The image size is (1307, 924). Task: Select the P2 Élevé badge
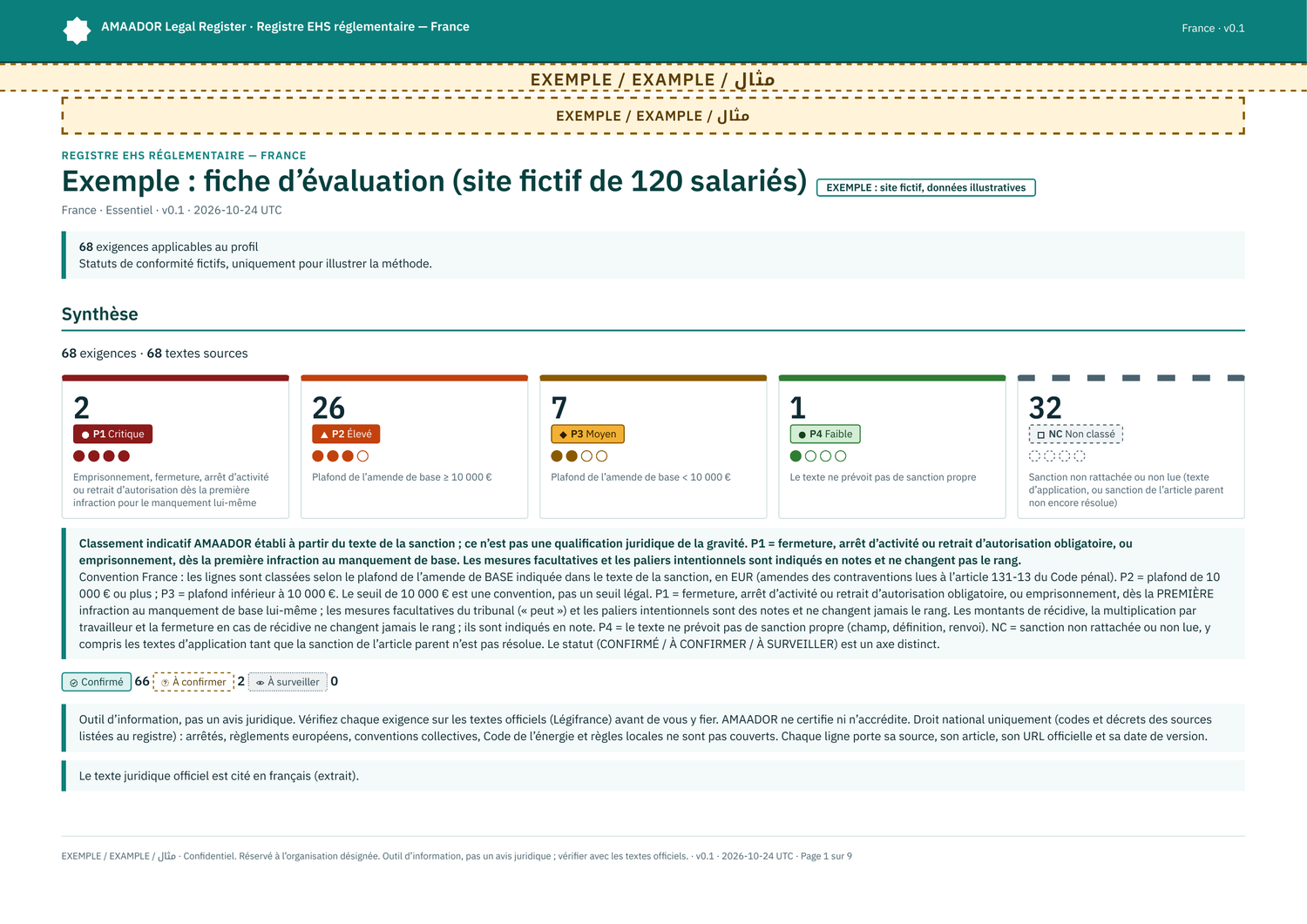click(x=346, y=434)
